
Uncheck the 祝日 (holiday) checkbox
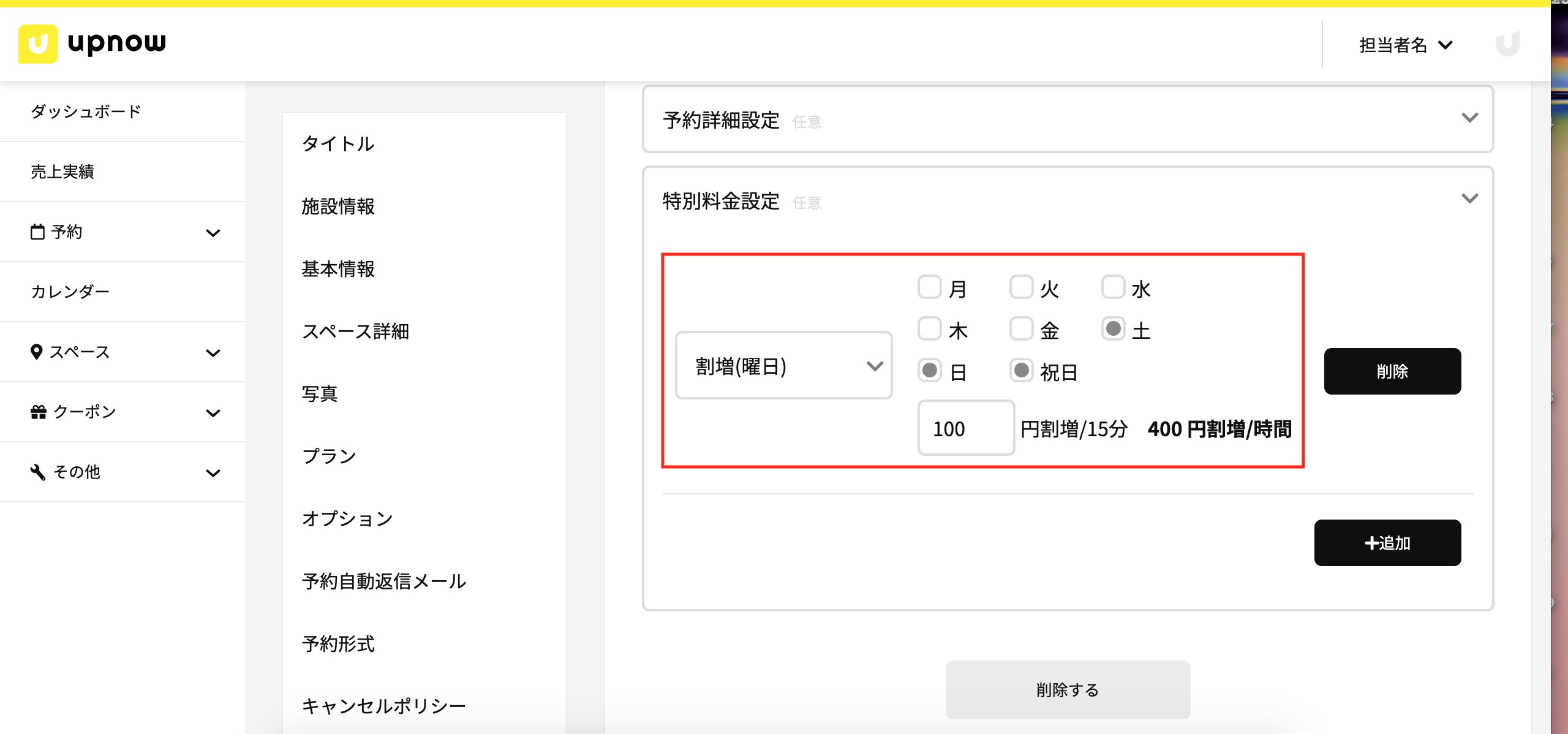[1022, 370]
